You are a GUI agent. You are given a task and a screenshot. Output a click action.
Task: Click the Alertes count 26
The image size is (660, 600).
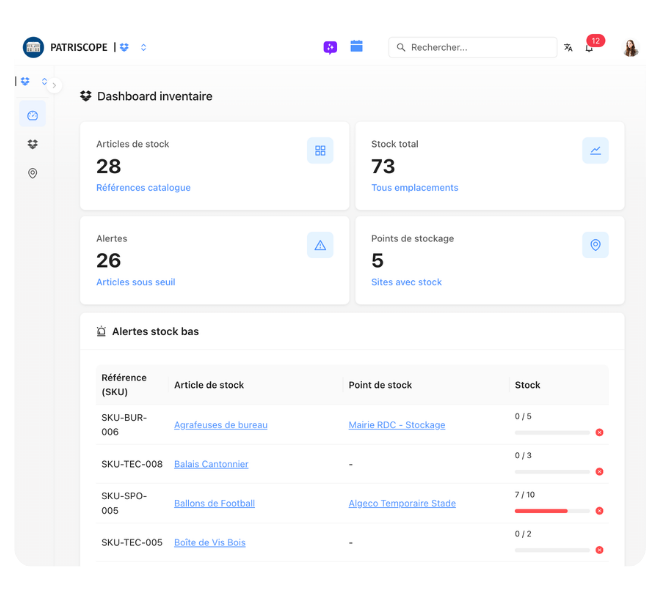109,261
